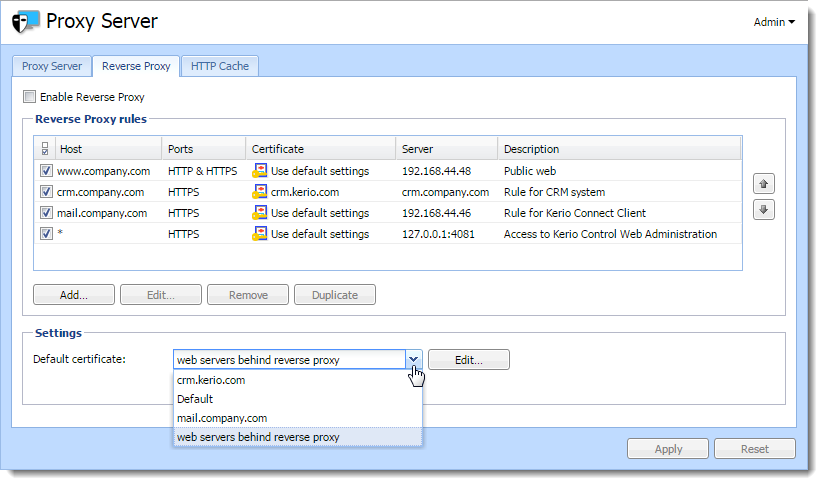823x485 pixels.
Task: Click server address 127.0.0.1:4081
Action: [438, 234]
